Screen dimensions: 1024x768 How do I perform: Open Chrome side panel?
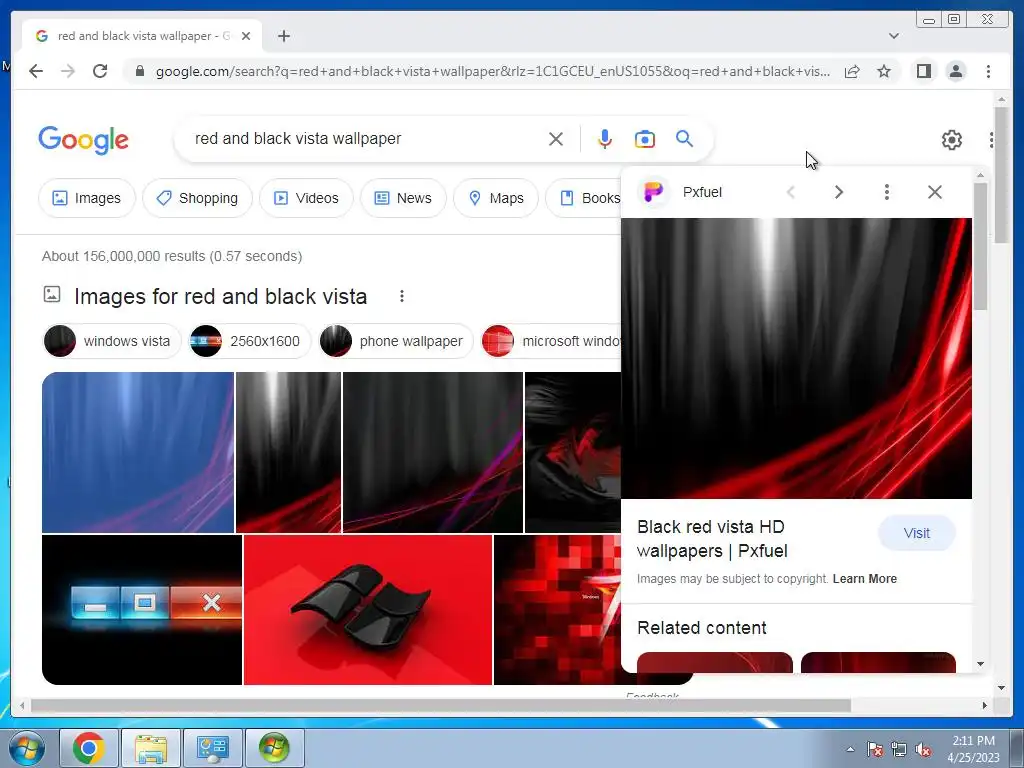(x=923, y=71)
